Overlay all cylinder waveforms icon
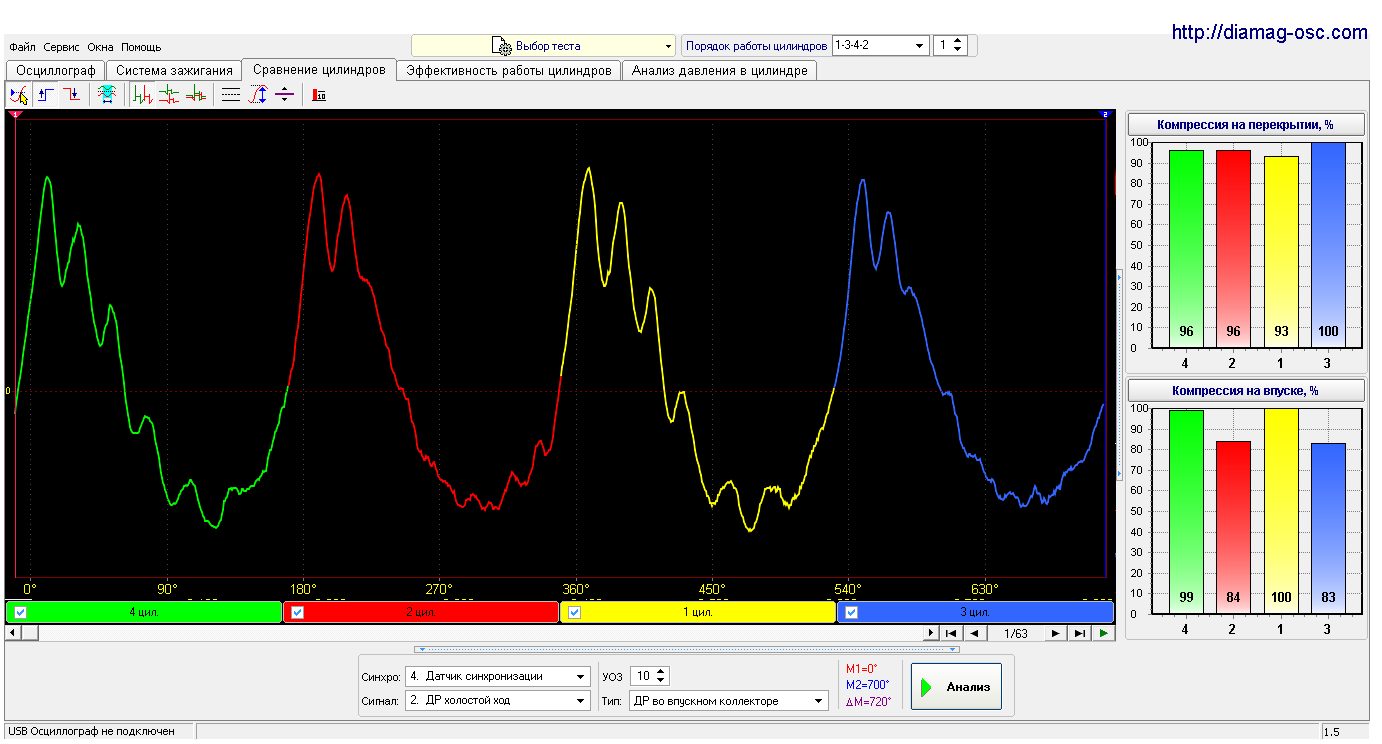 pyautogui.click(x=196, y=95)
